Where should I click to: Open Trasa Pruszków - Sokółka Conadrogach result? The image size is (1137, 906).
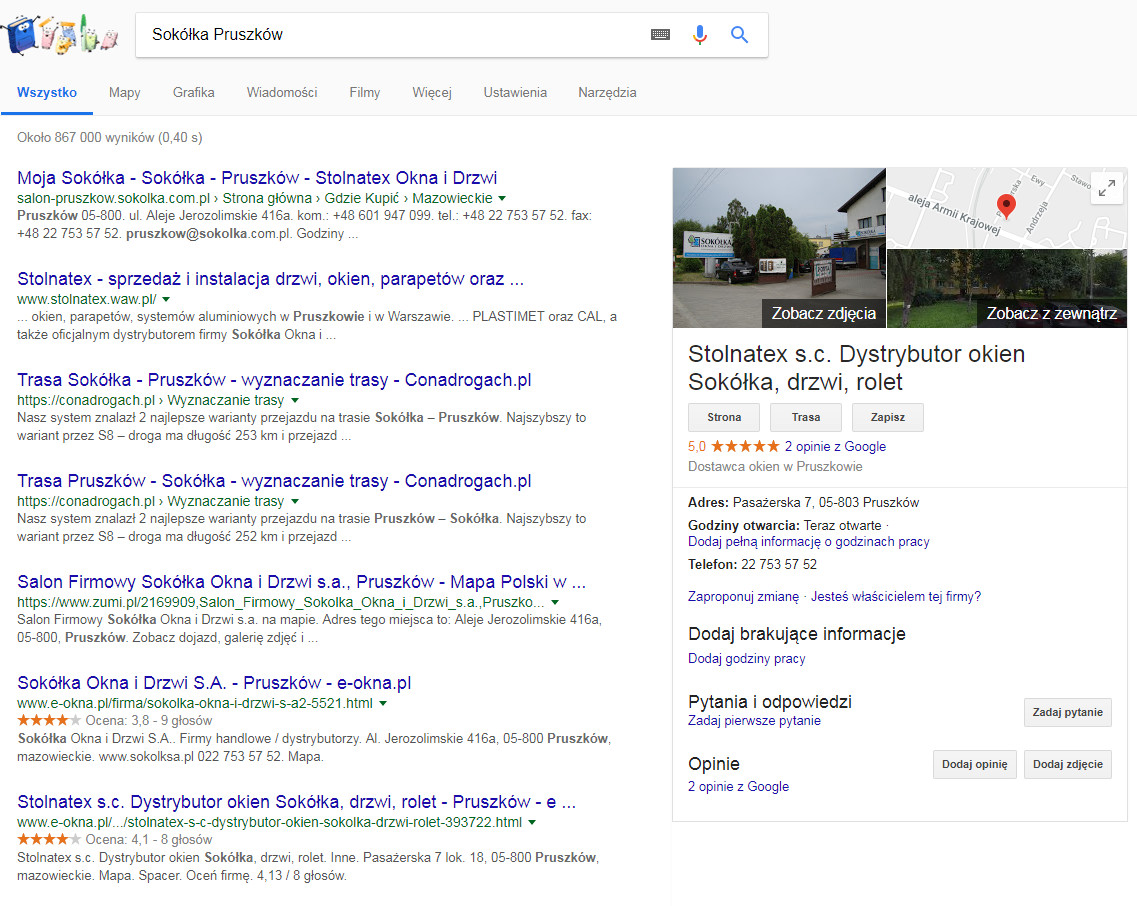coord(274,481)
